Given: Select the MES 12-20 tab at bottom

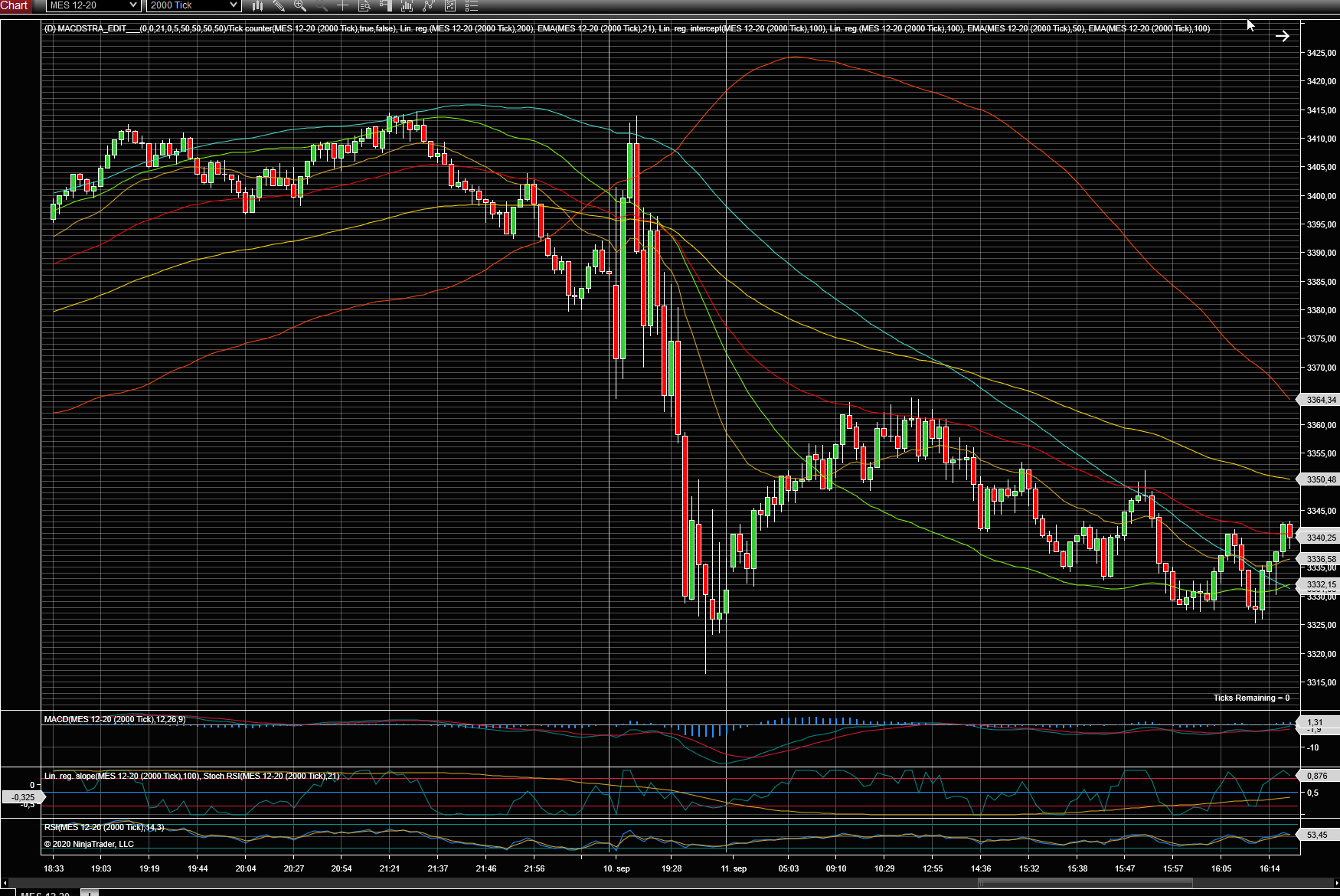Looking at the screenshot, I should pos(46,892).
